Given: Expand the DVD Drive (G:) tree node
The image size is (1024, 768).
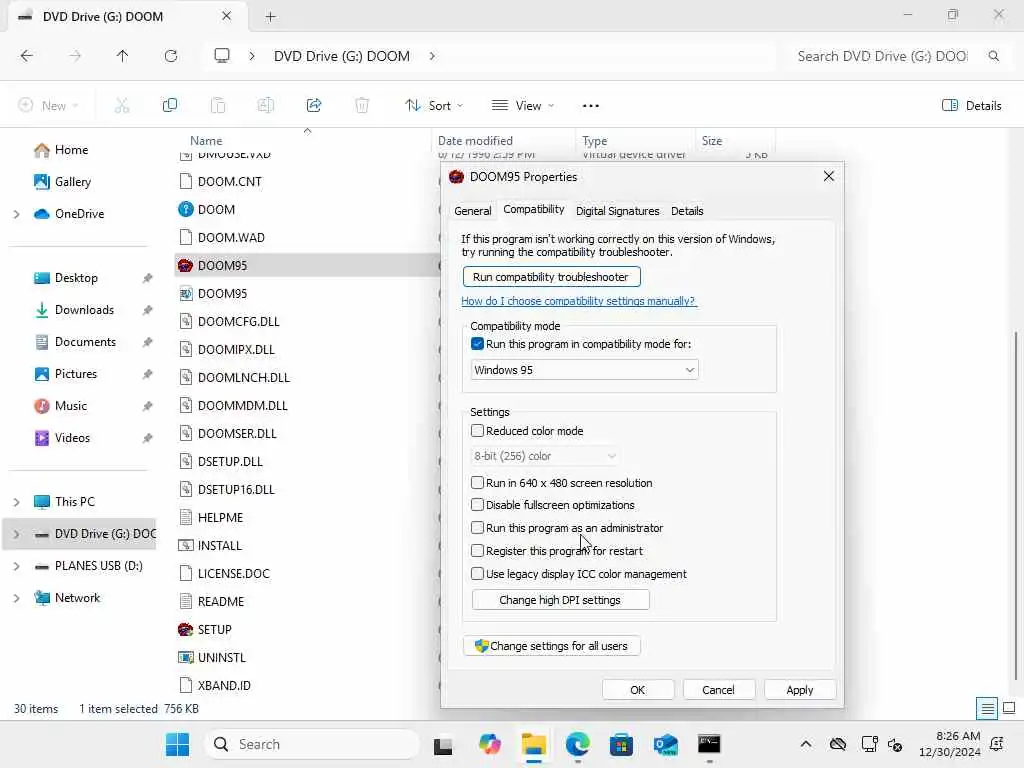Looking at the screenshot, I should tap(16, 534).
